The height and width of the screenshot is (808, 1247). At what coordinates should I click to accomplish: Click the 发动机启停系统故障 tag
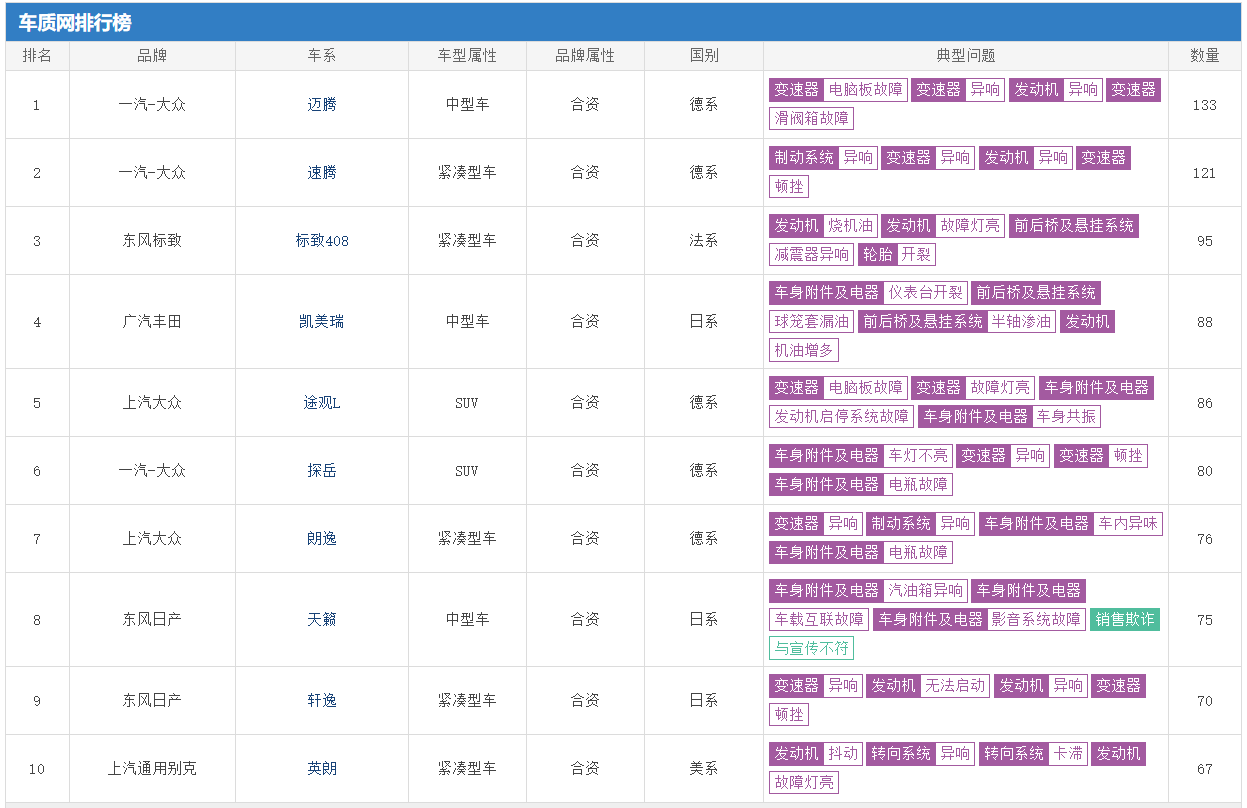click(841, 417)
